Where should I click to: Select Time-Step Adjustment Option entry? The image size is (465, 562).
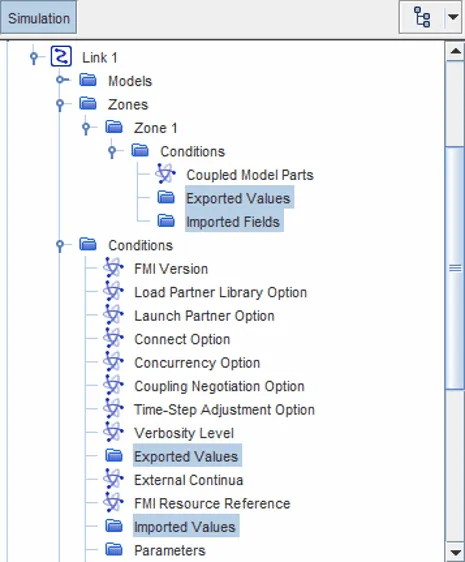coord(224,410)
